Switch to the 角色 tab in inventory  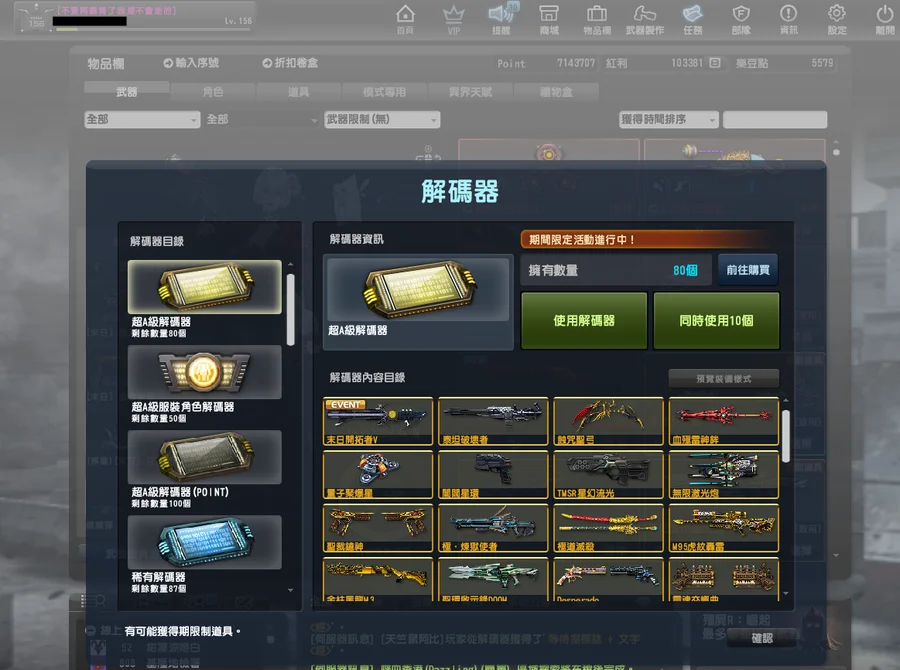(212, 91)
